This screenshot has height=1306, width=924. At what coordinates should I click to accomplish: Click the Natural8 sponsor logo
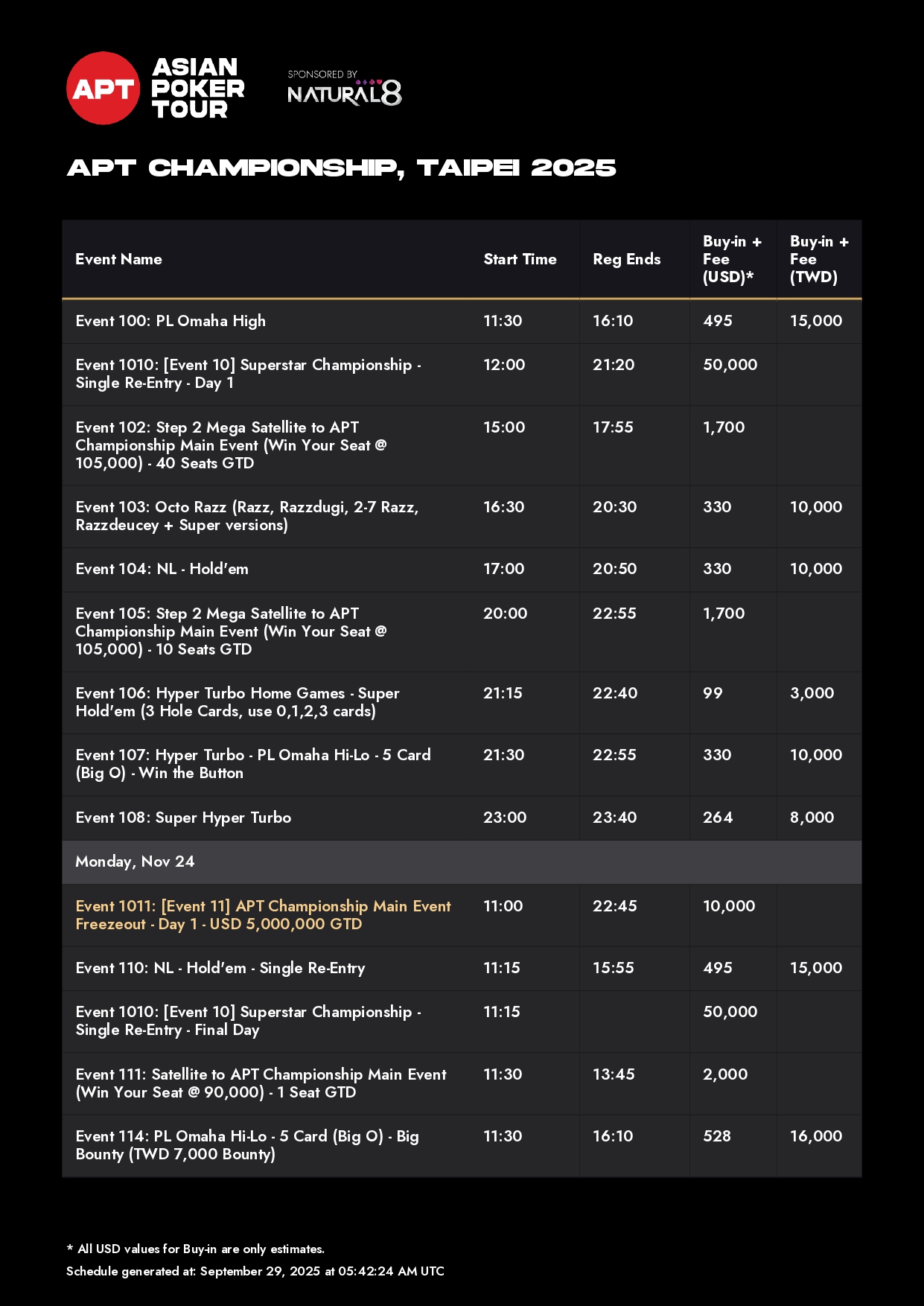344,89
